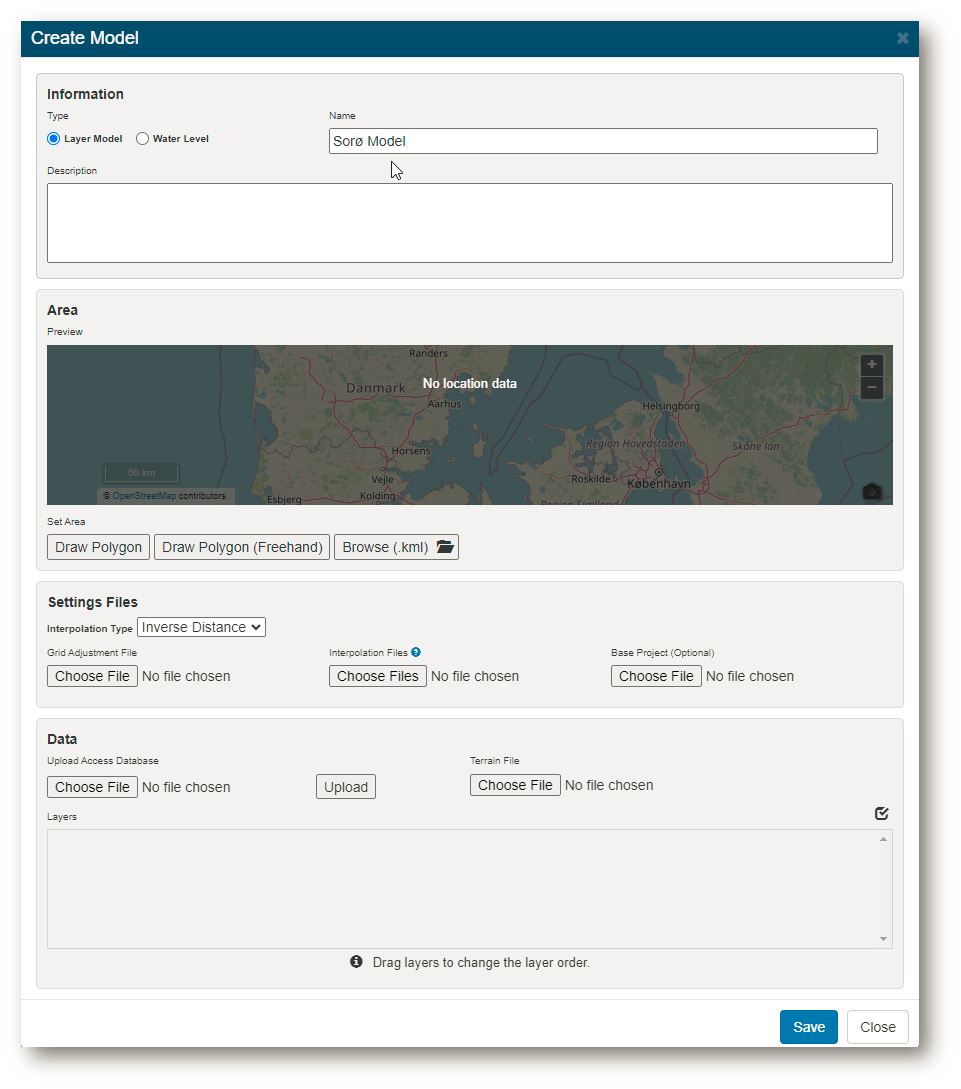Screen dimensions: 961x1089
Task: Click the info icon by drag layers hint
Action: point(356,961)
